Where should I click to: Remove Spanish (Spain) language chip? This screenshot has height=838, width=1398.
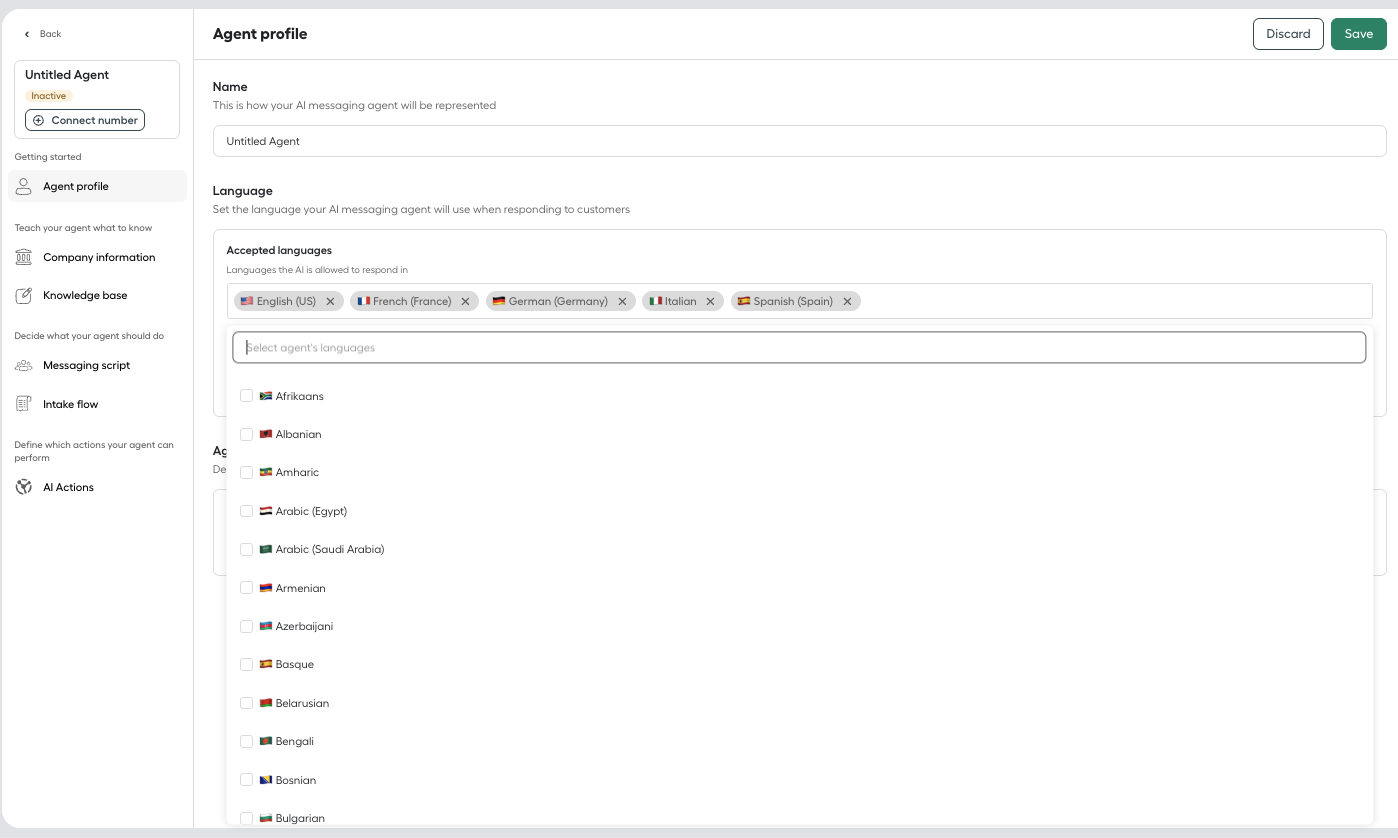847,301
